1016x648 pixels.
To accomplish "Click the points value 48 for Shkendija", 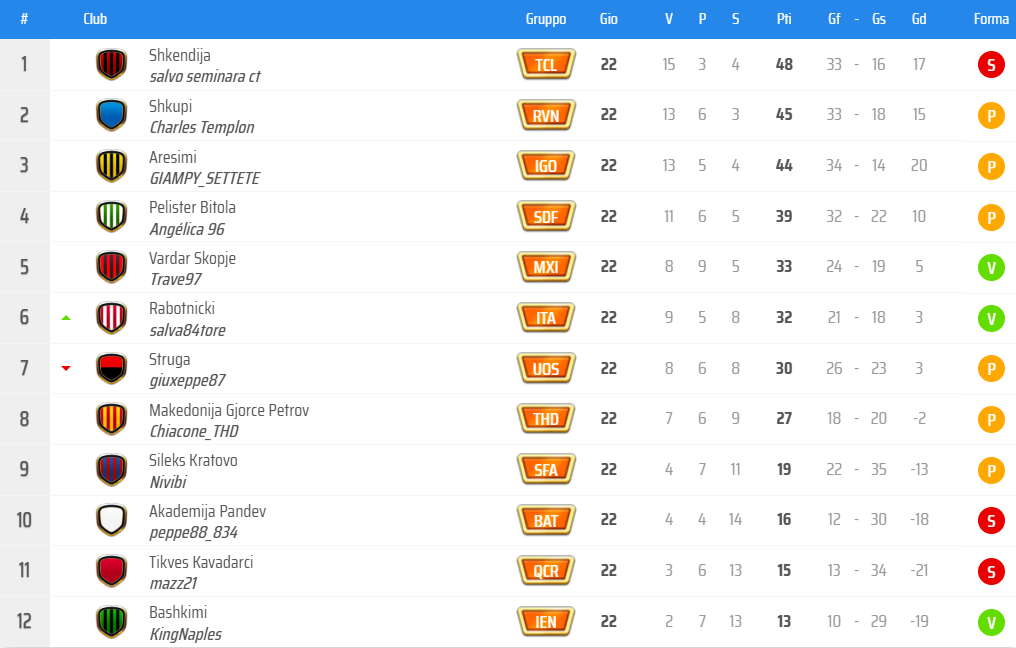I will pyautogui.click(x=784, y=63).
